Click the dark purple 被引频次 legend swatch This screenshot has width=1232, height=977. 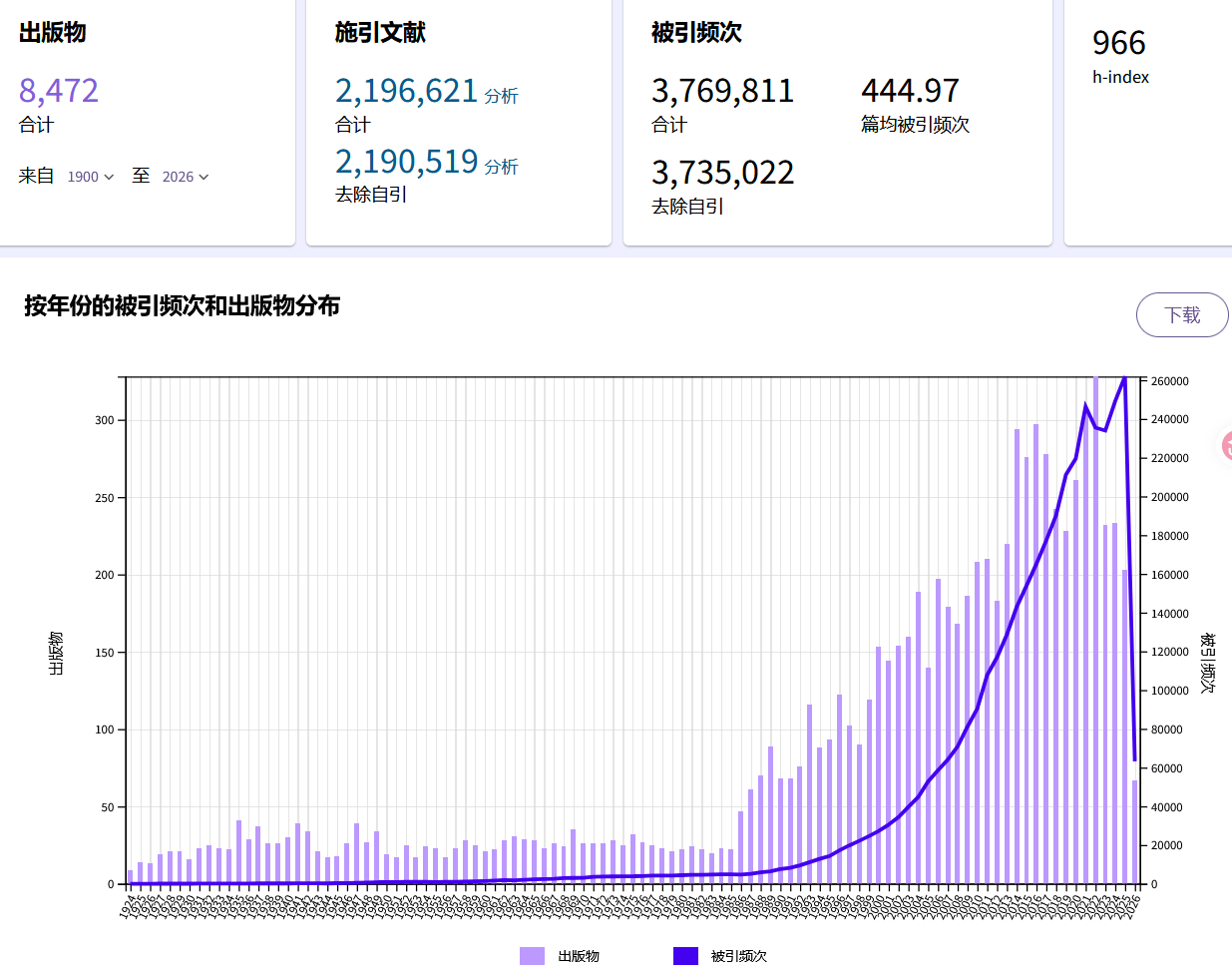685,956
